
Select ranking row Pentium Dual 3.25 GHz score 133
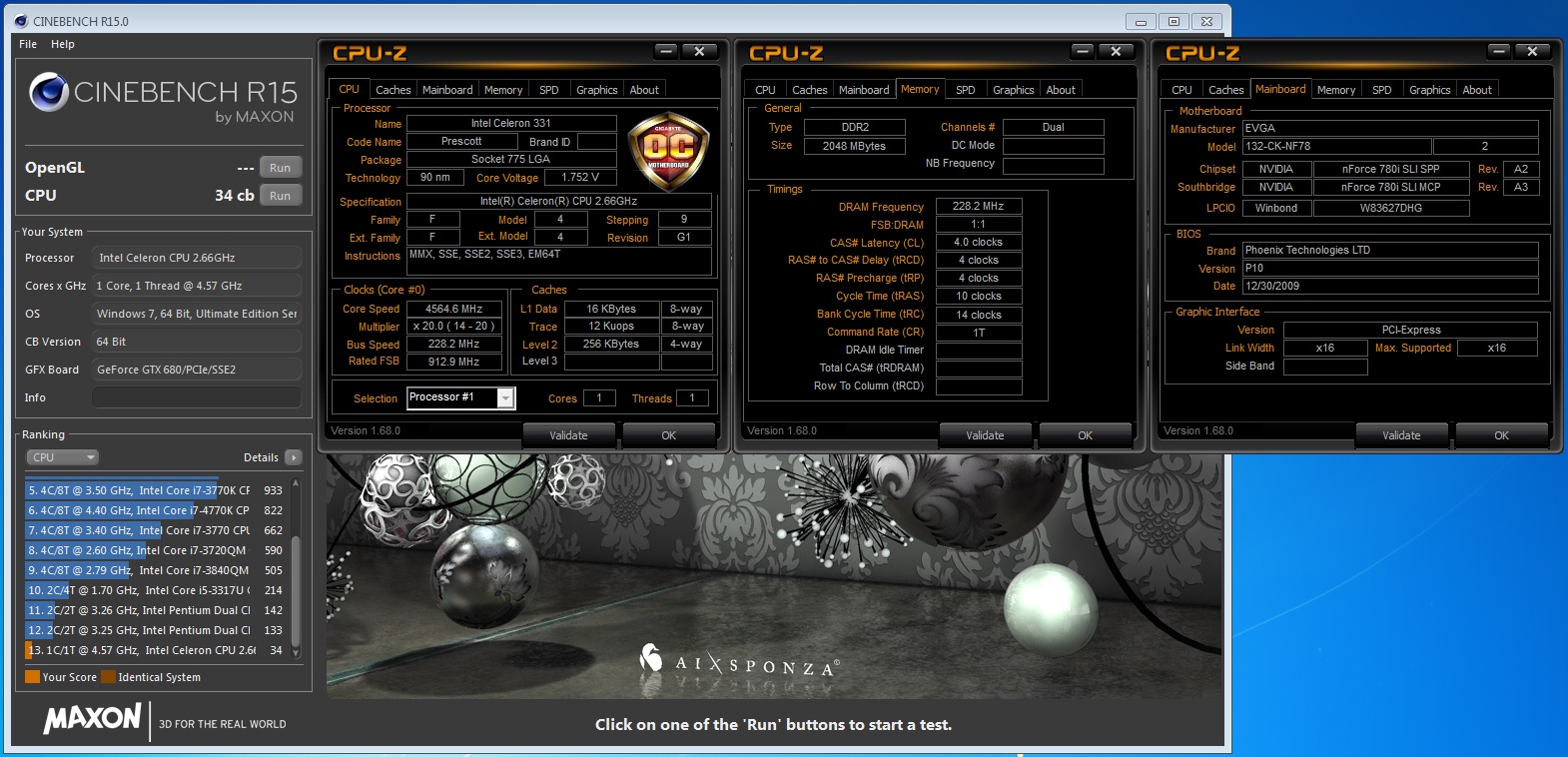[x=155, y=630]
